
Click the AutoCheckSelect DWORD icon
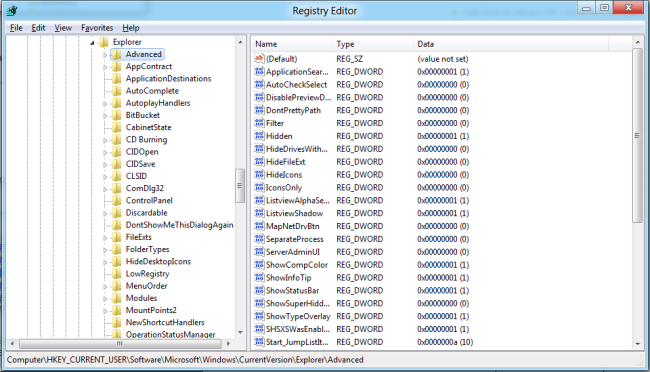(259, 84)
